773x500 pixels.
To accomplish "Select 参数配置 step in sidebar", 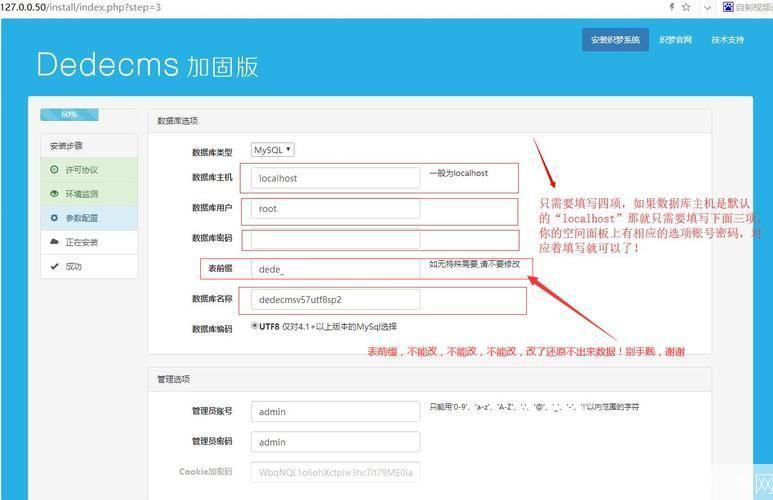I will point(89,218).
